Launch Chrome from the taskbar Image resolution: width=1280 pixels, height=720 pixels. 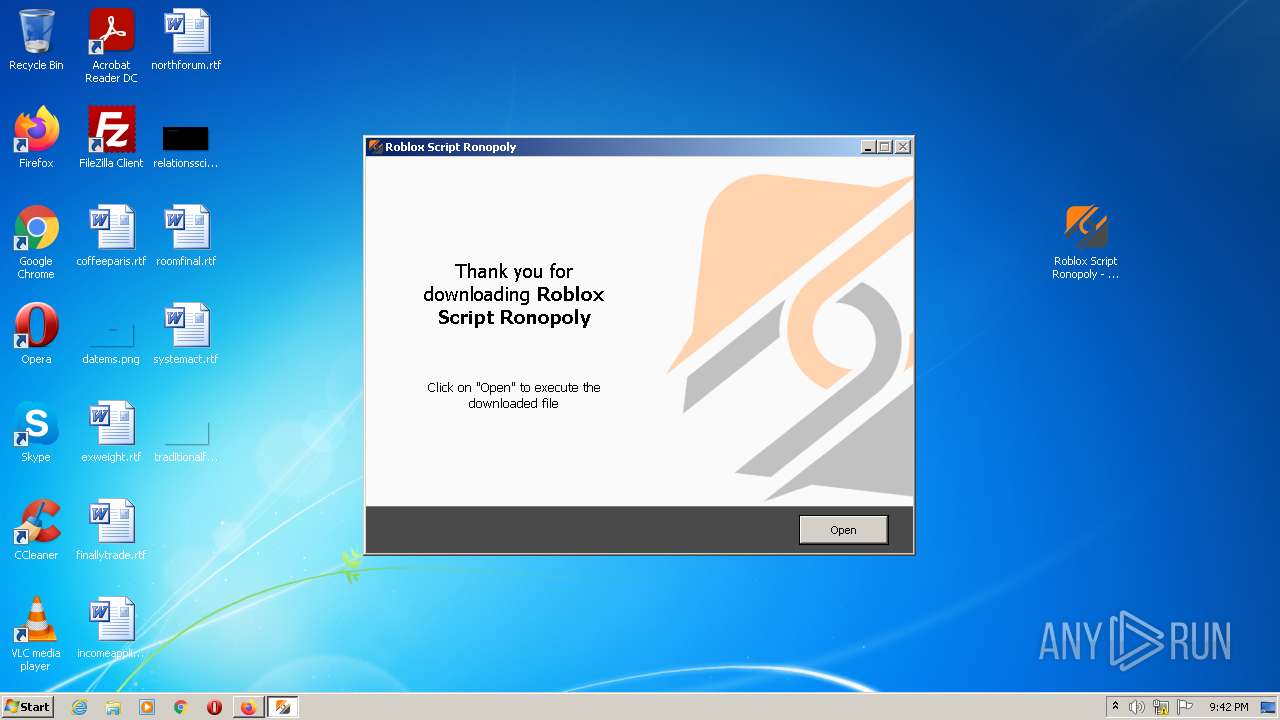coord(181,707)
